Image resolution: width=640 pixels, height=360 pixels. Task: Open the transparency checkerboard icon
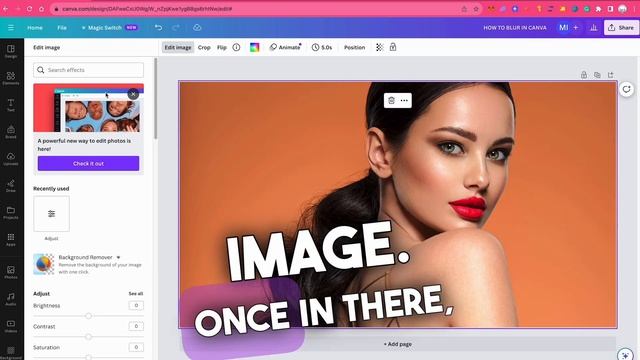tap(380, 47)
